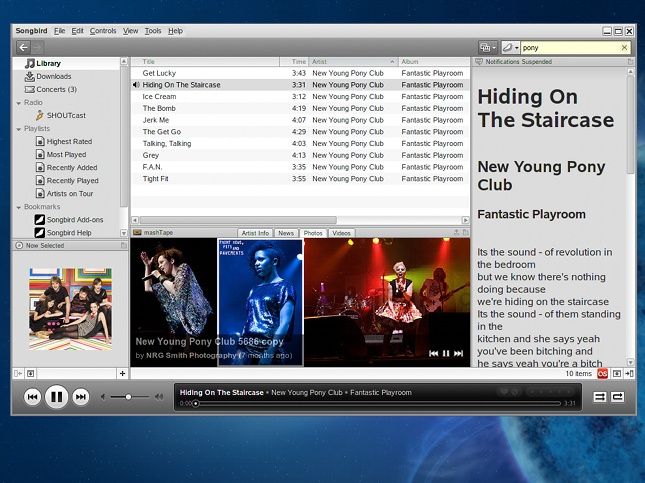Open the Edit menu

(77, 31)
